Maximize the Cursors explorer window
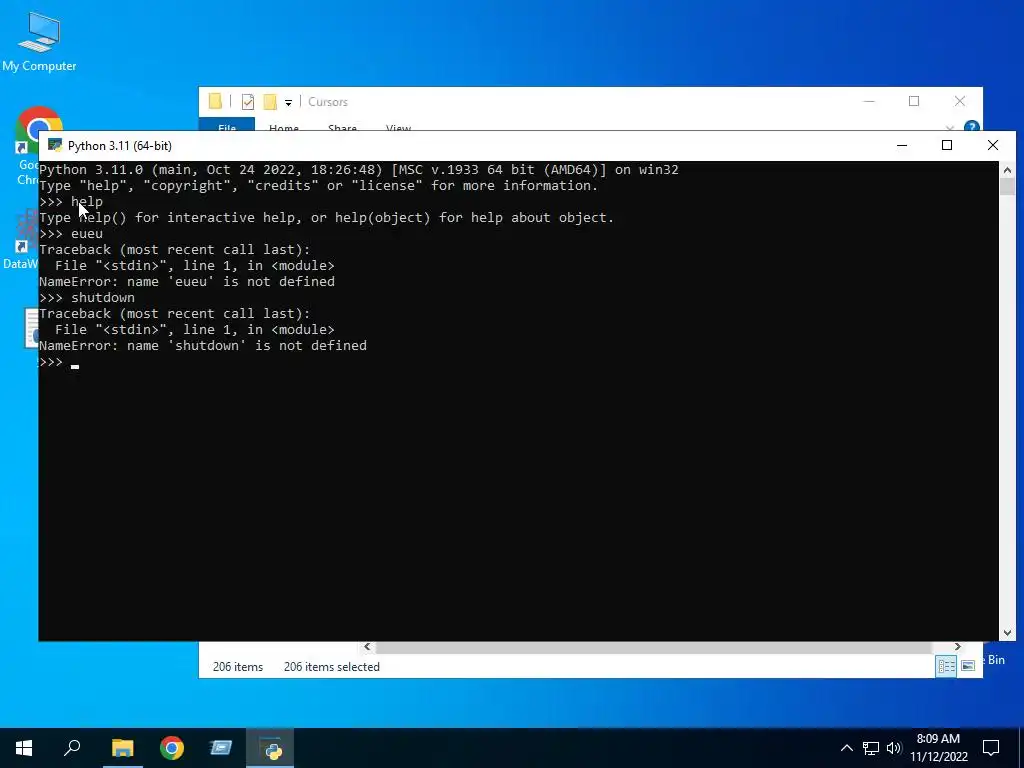The height and width of the screenshot is (768, 1024). pyautogui.click(x=914, y=101)
